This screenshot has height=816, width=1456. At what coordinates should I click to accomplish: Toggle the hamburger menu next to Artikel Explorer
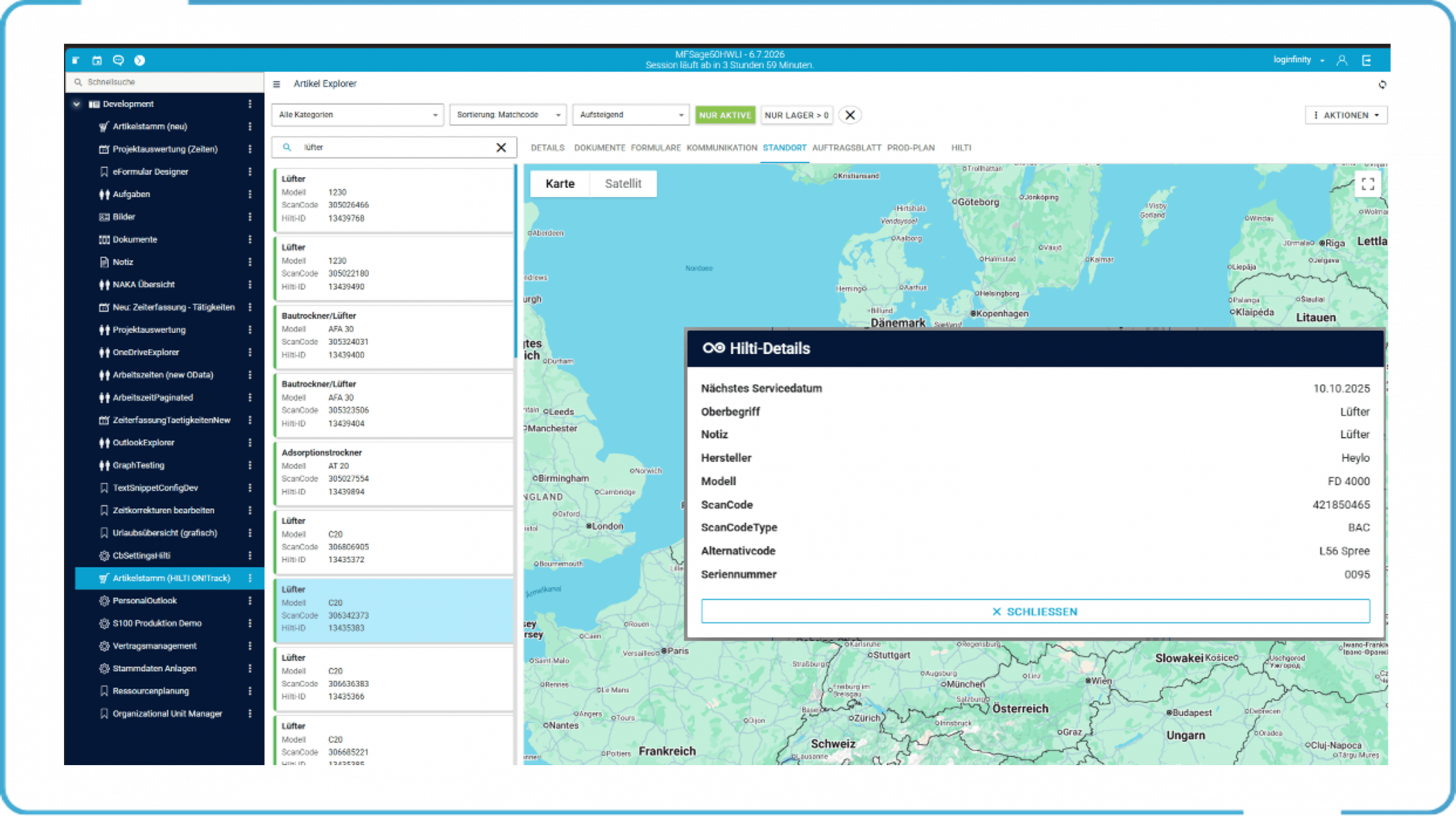tap(276, 84)
